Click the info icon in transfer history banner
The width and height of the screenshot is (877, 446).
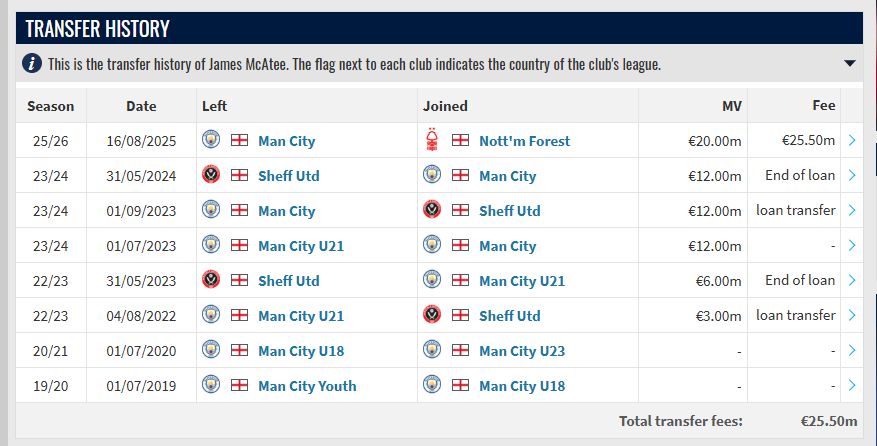coord(32,64)
